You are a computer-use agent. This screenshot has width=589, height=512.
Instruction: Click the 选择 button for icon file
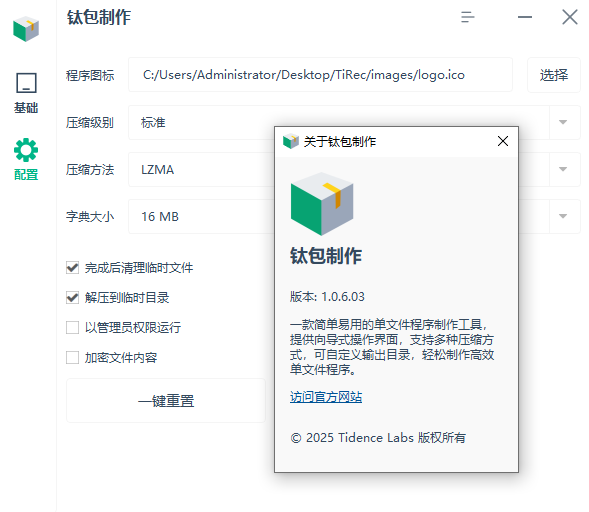(x=554, y=75)
